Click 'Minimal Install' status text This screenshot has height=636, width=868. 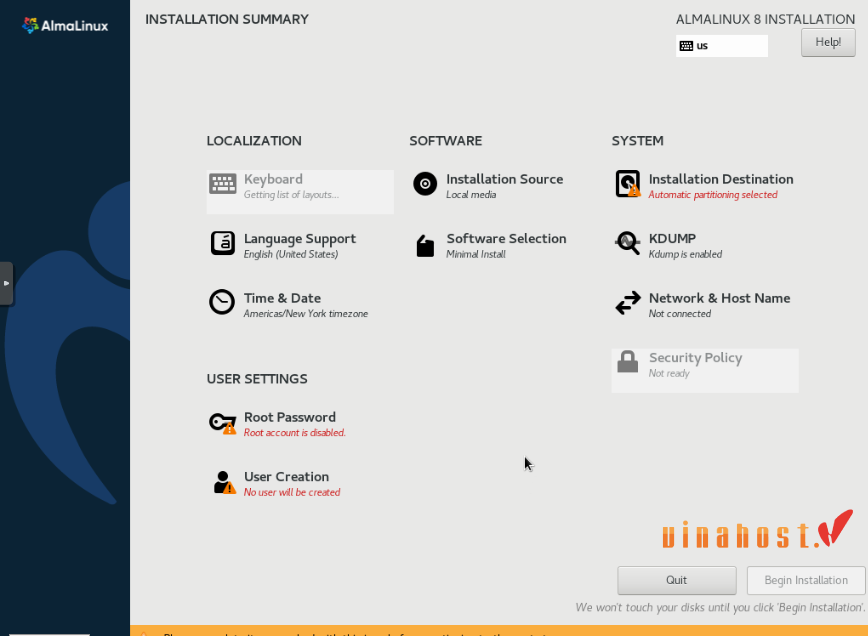click(x=476, y=254)
